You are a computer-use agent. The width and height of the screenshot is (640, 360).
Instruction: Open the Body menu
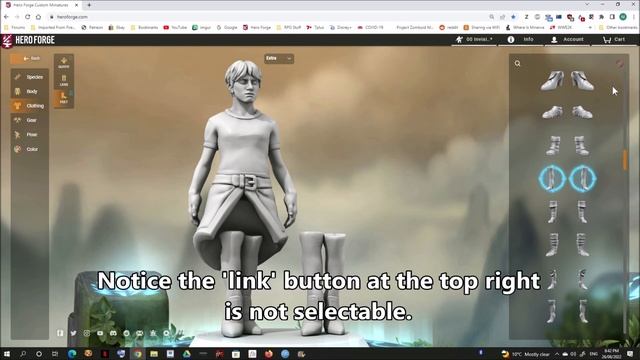(29, 91)
